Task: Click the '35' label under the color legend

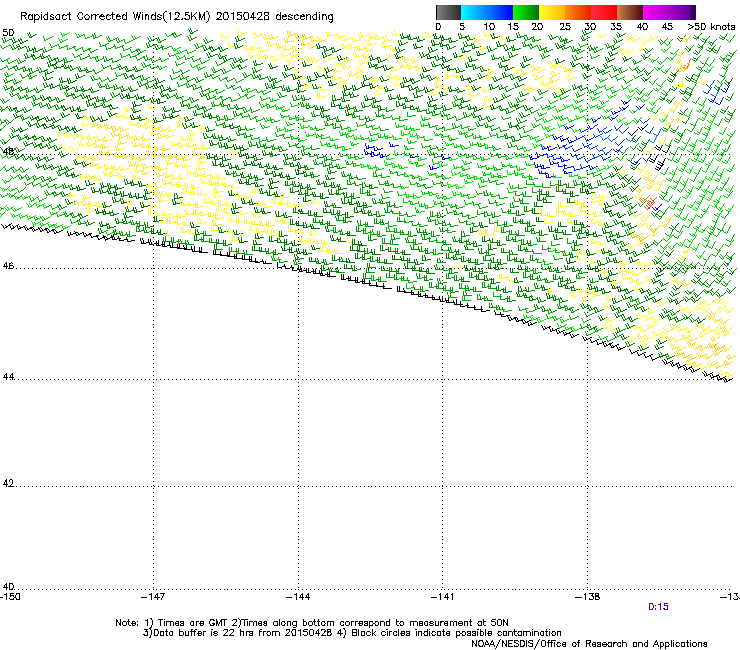Action: pos(616,27)
